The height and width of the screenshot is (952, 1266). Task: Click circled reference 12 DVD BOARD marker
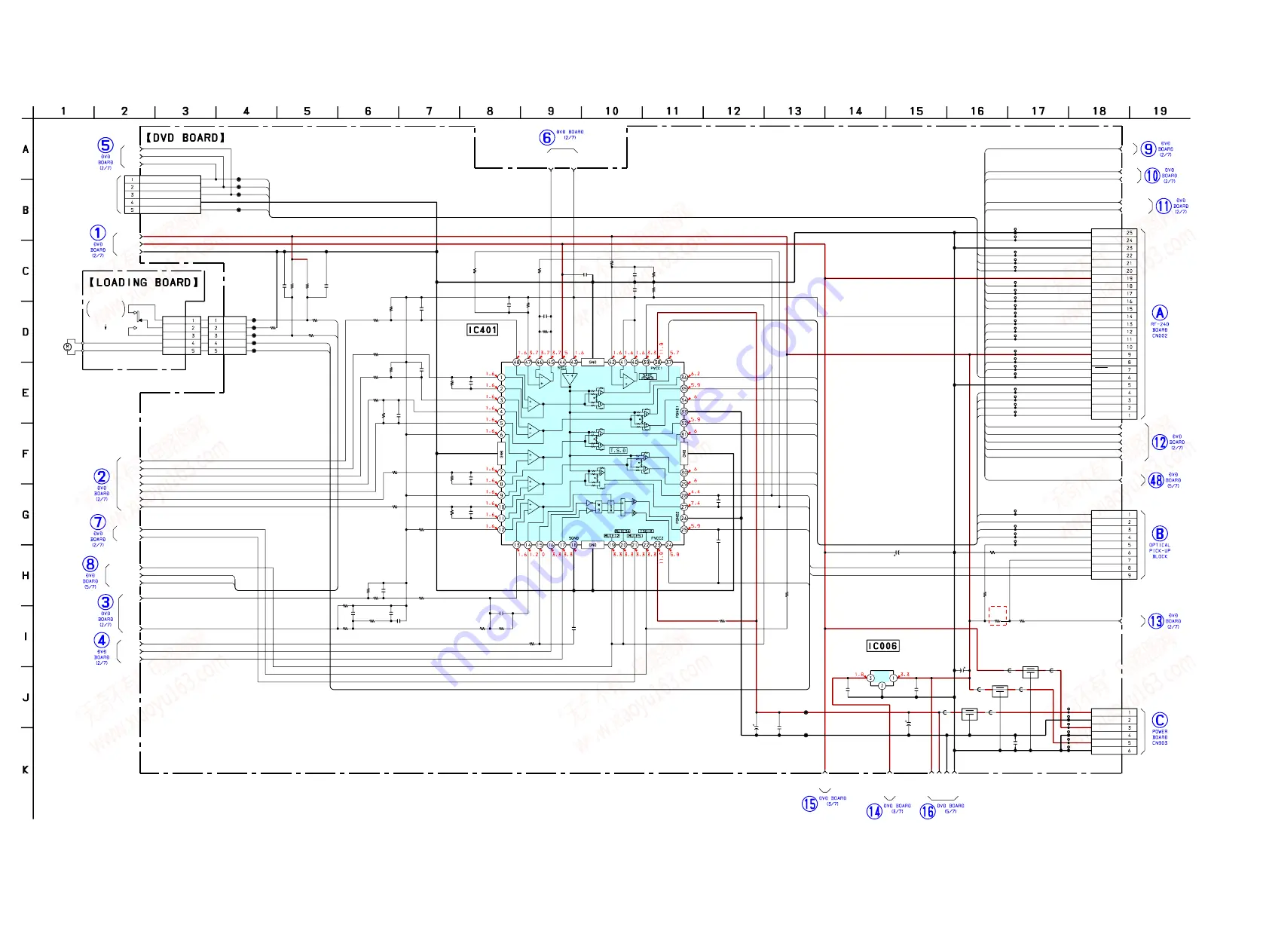(1160, 442)
